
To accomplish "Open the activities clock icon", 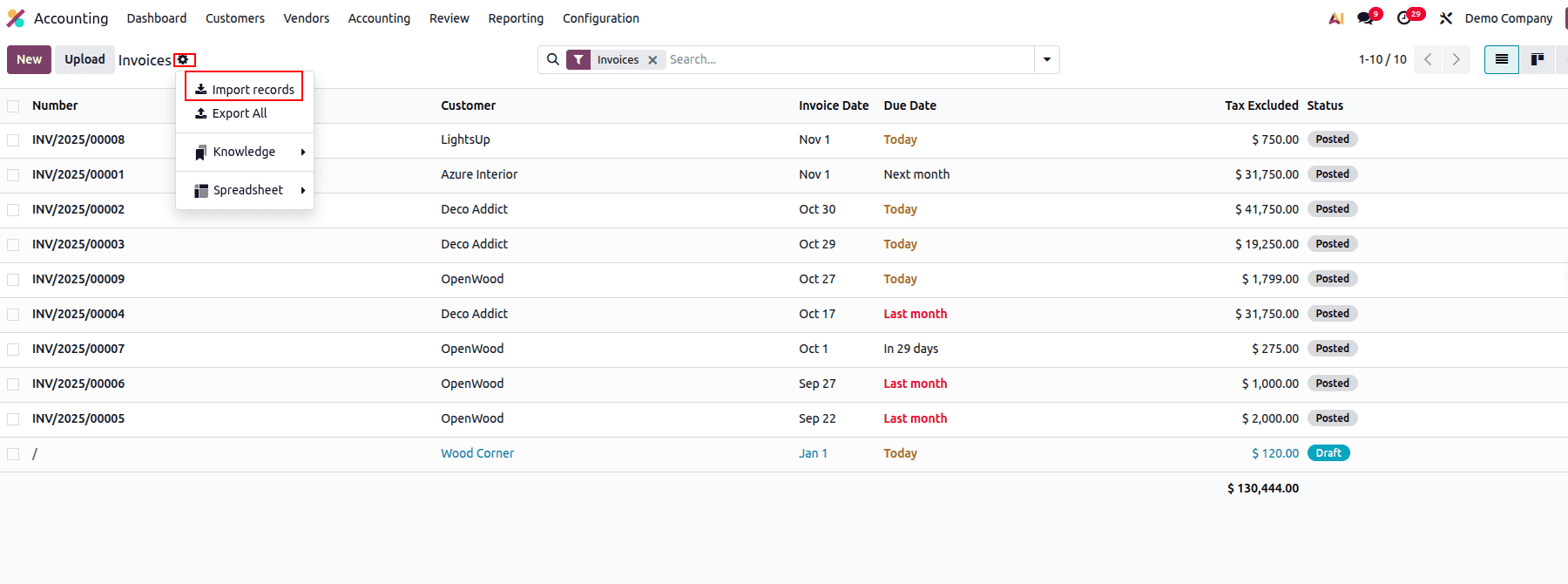I will click(1403, 18).
